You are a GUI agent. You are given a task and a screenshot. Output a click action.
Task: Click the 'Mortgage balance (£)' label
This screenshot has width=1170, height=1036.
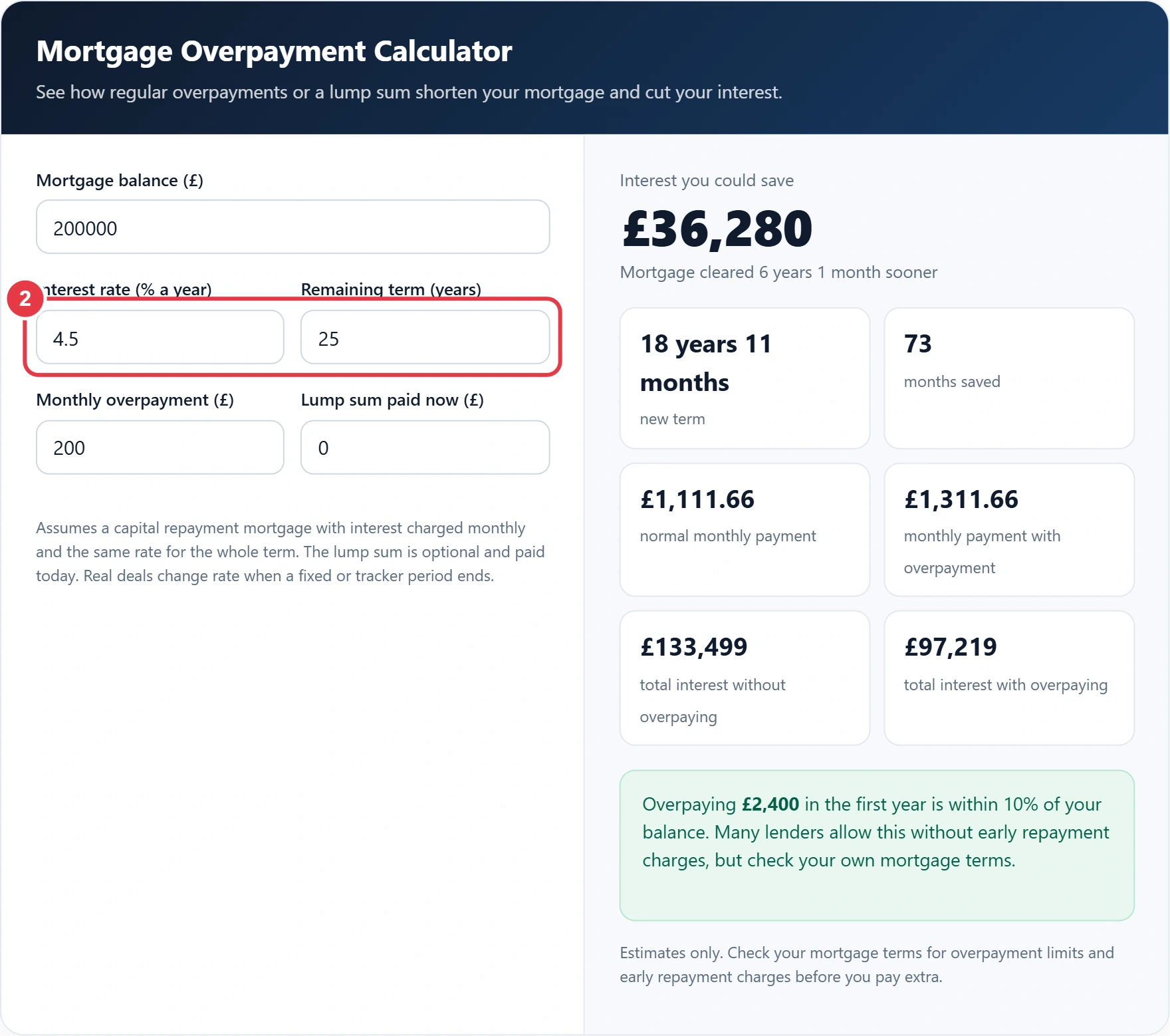pos(120,180)
